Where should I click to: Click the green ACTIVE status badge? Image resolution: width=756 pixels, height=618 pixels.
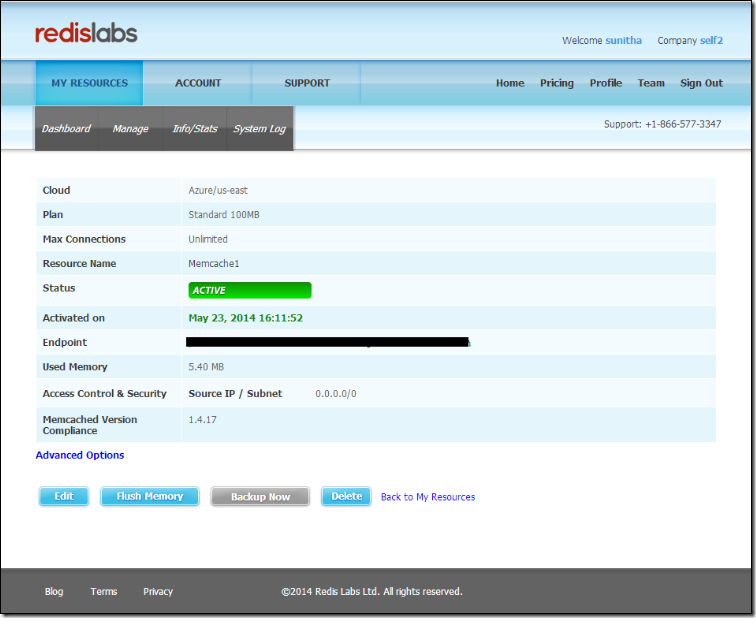tap(250, 290)
